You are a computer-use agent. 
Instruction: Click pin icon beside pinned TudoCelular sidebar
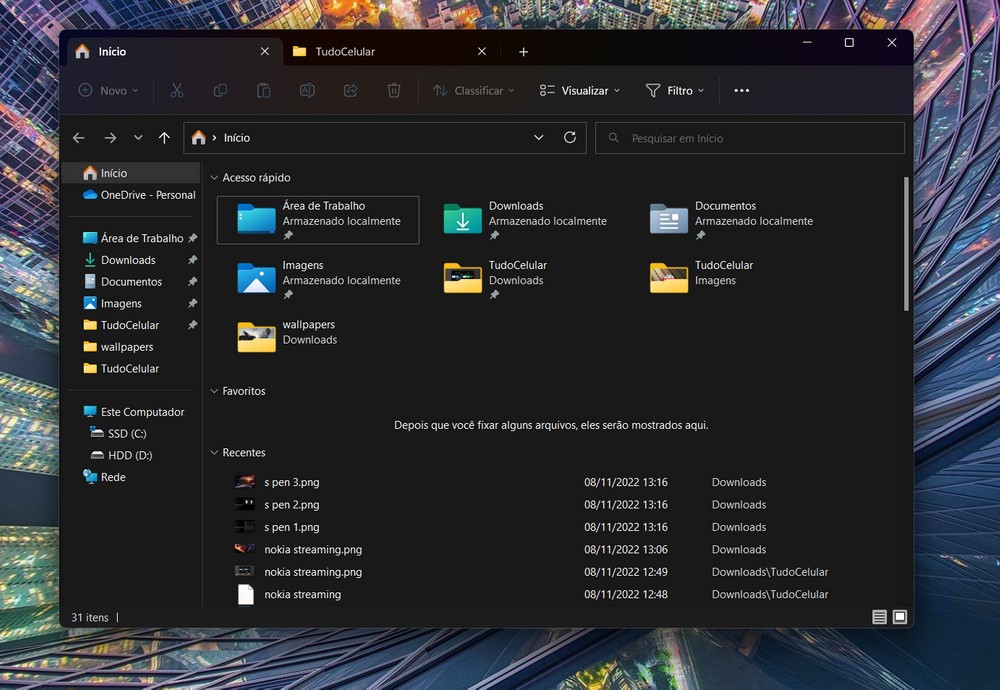point(192,325)
